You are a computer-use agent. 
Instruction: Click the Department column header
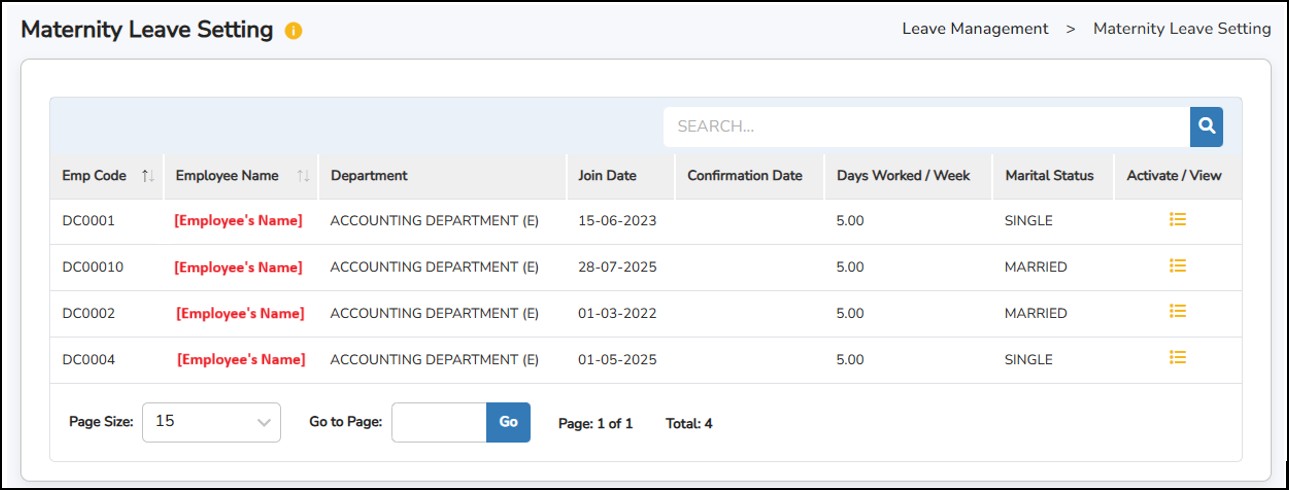pos(369,176)
